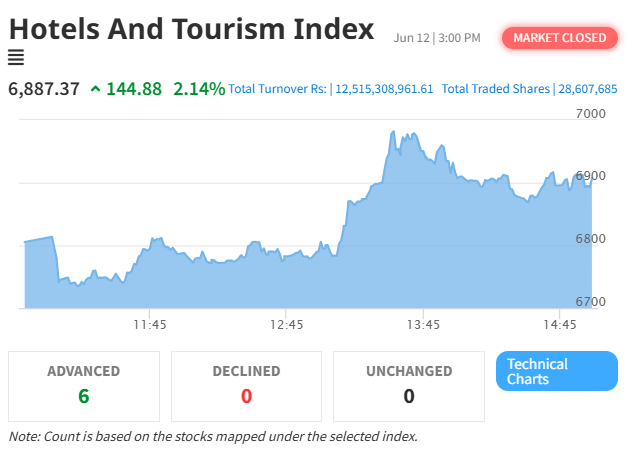Click the 14:45 time axis label
Image resolution: width=632 pixels, height=450 pixels.
coord(559,325)
